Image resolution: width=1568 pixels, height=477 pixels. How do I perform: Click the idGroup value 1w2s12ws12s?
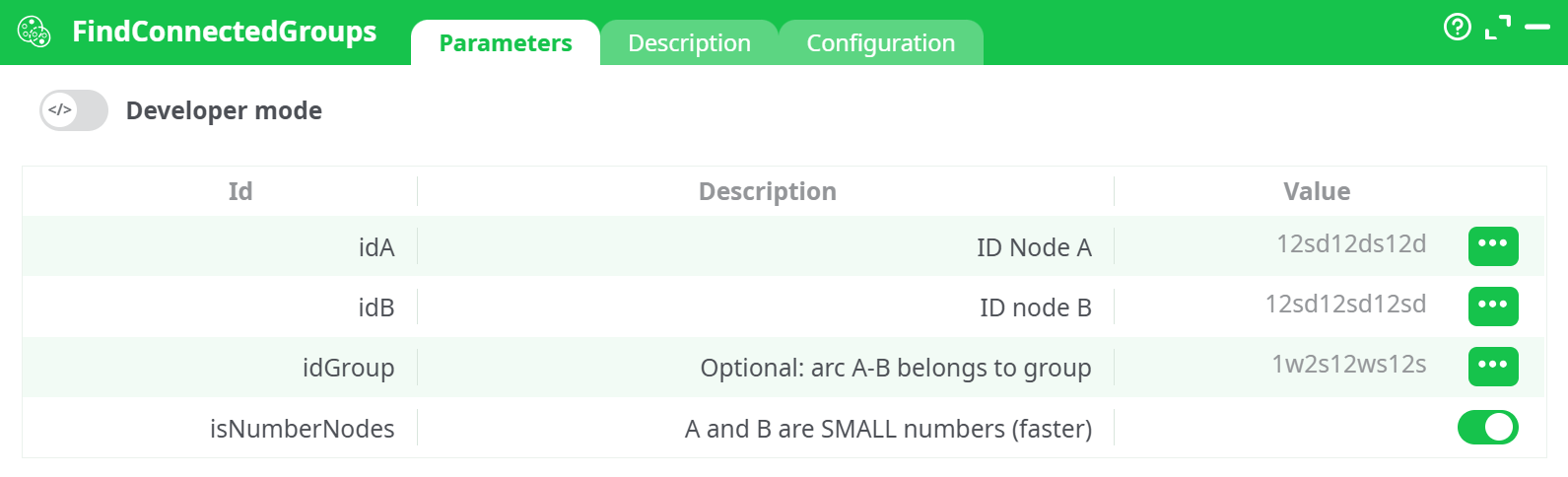pyautogui.click(x=1348, y=365)
